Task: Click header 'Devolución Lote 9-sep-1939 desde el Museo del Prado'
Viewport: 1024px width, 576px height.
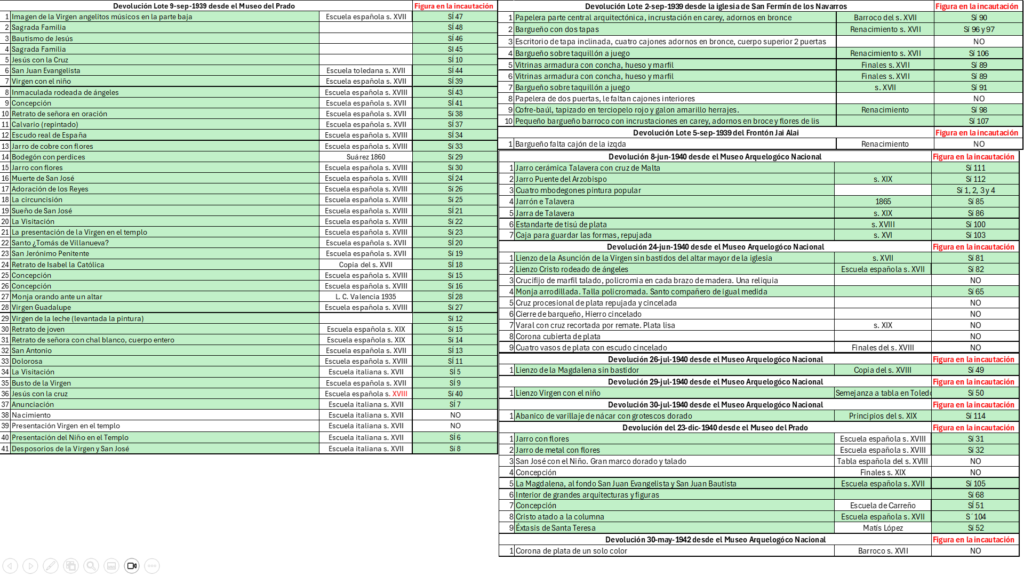Action: coord(204,6)
